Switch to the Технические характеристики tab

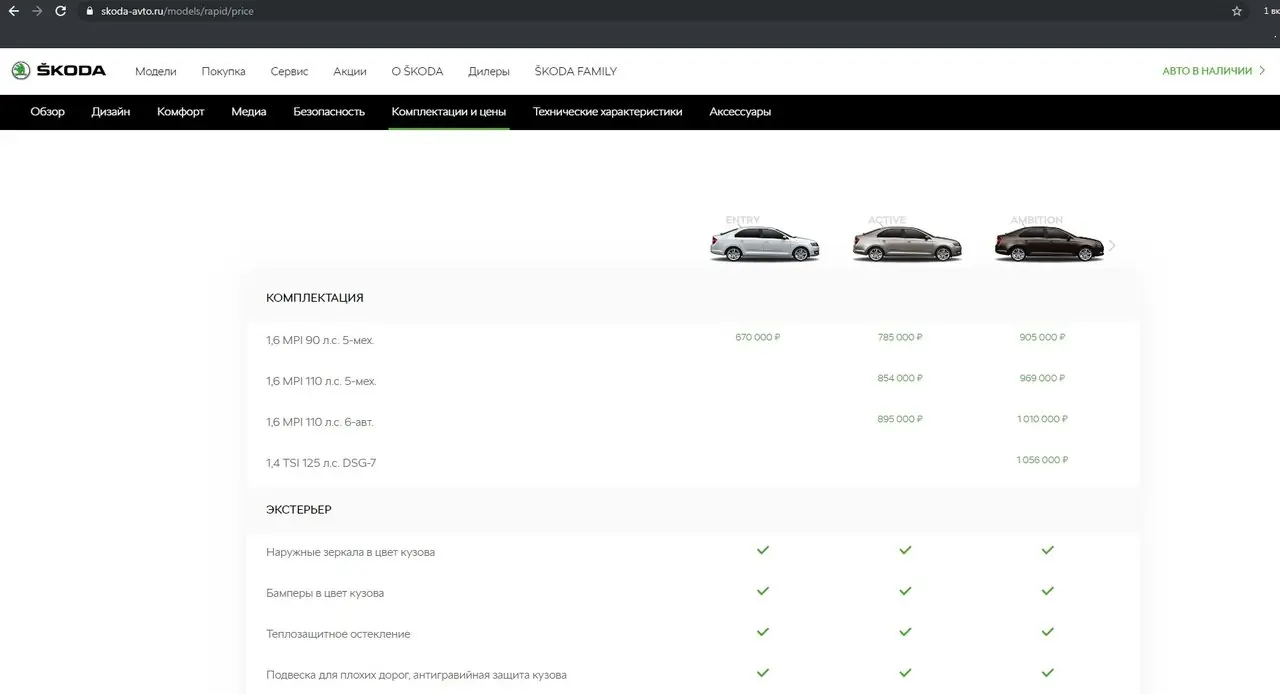click(x=608, y=112)
